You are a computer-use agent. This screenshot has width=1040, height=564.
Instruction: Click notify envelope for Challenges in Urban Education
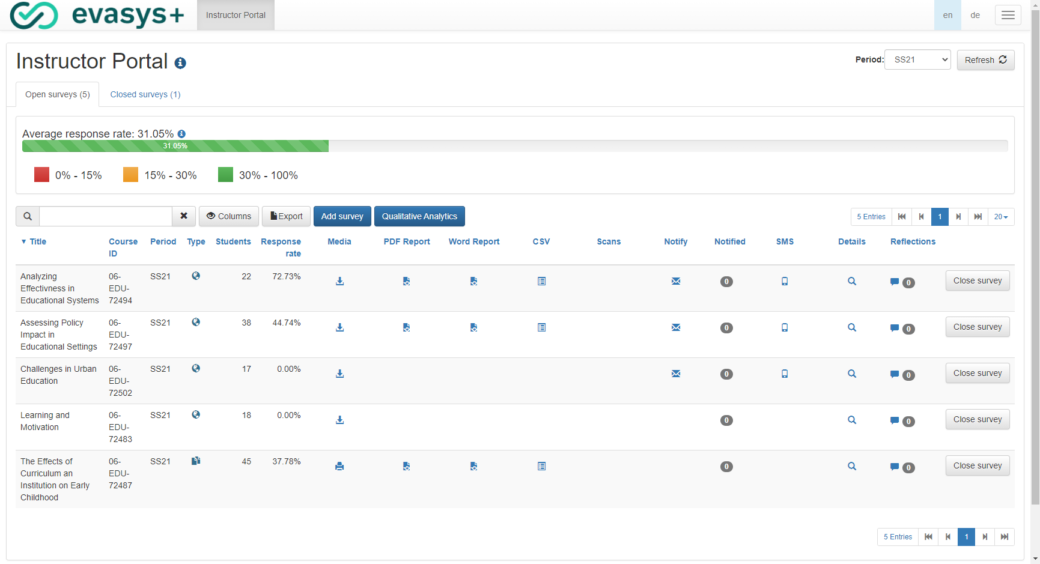(x=676, y=373)
